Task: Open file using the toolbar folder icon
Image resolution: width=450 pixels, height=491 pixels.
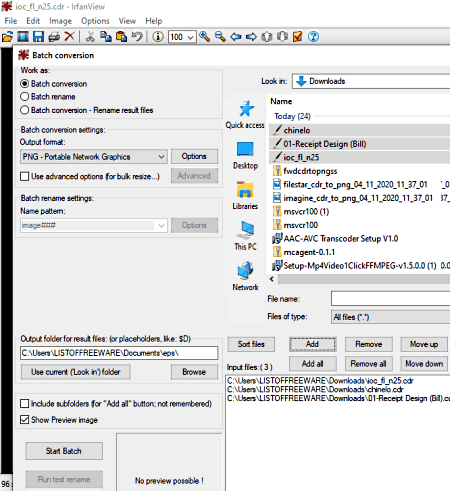Action: tap(7, 37)
